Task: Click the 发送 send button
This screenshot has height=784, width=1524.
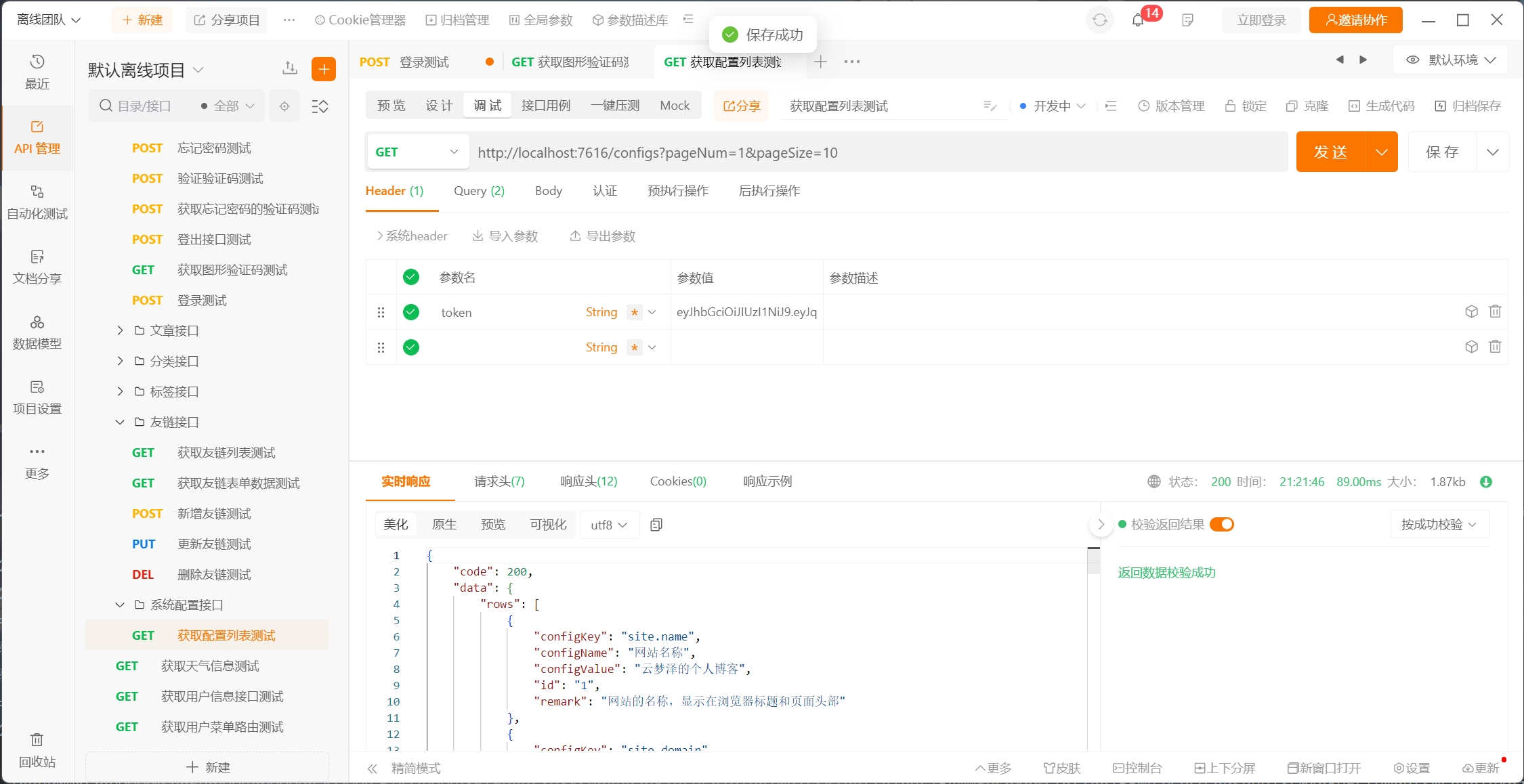Action: [1331, 152]
